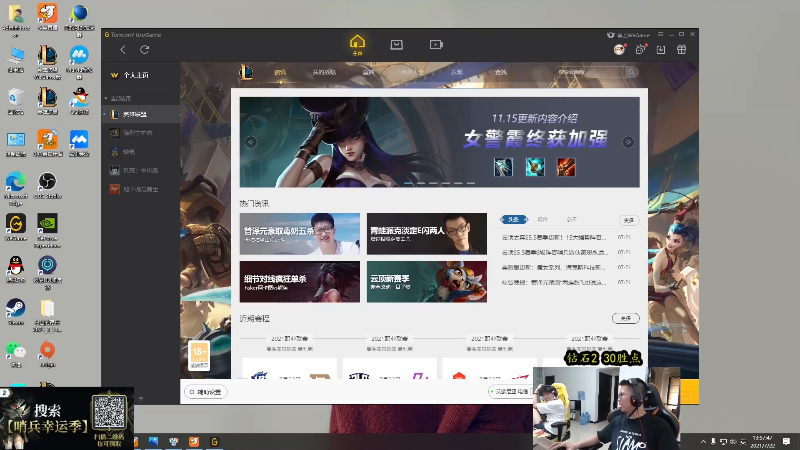
Task: Click the last banner pagination dash
Action: 470,183
